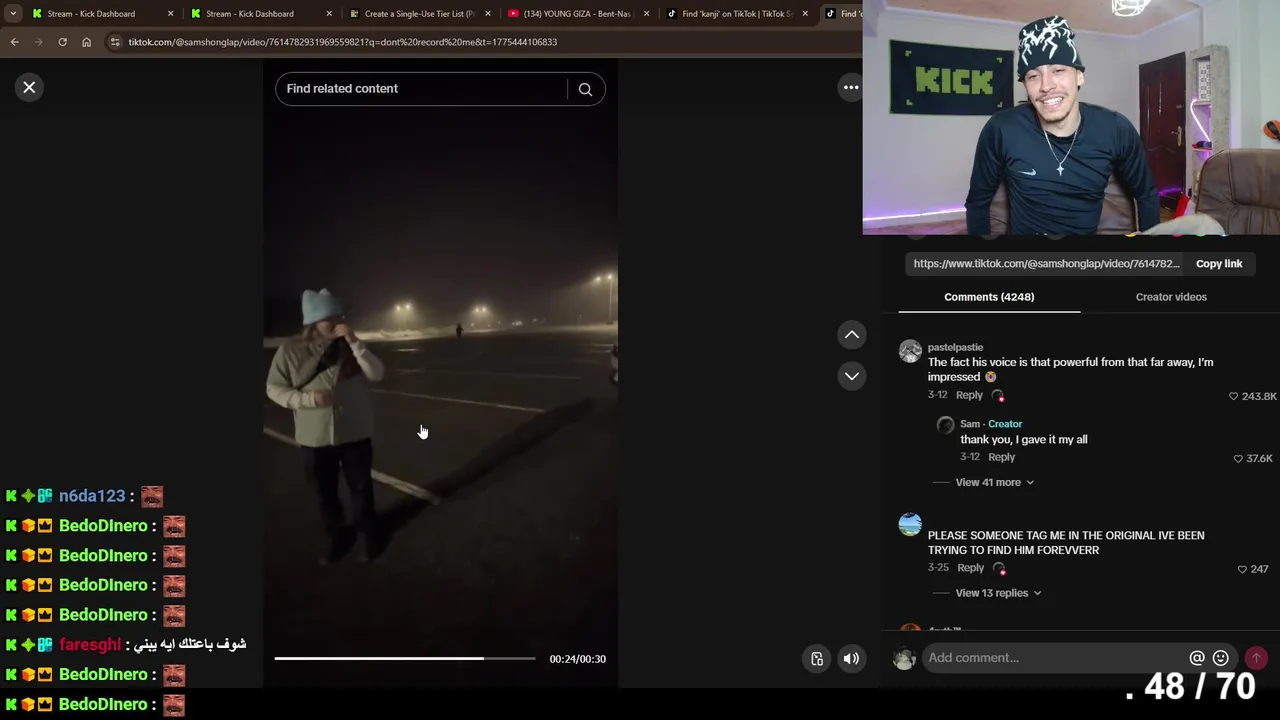Click the browser back arrow
The height and width of the screenshot is (720, 1280).
15,42
